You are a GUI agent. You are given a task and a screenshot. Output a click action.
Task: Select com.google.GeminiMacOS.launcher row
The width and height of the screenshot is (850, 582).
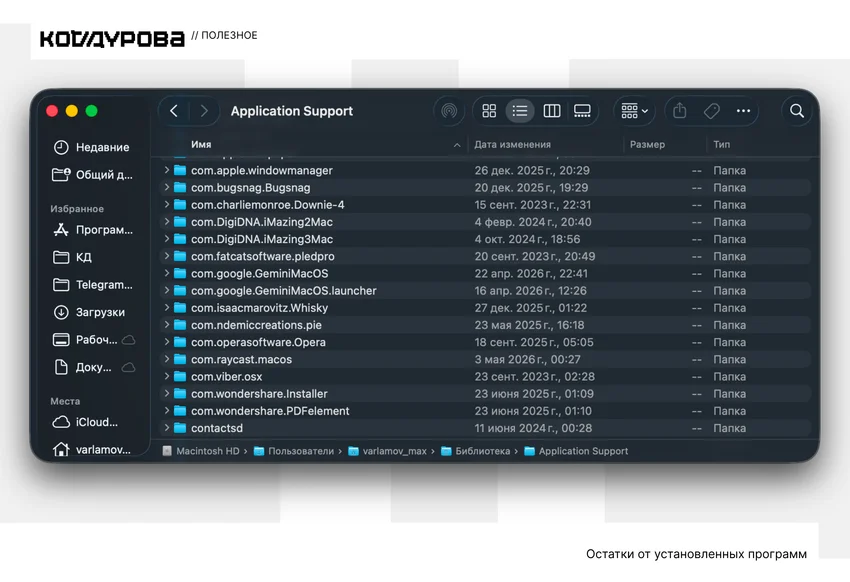coord(485,290)
